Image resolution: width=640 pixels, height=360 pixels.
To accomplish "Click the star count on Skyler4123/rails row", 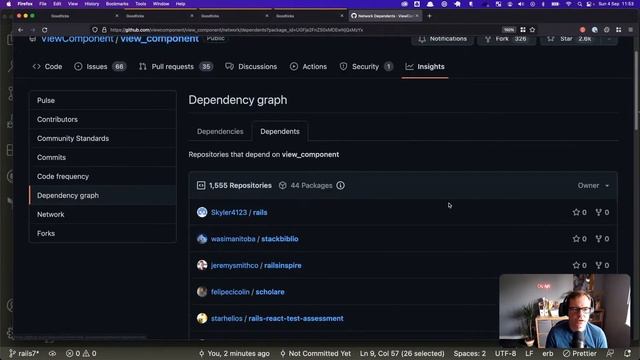I will [580, 212].
